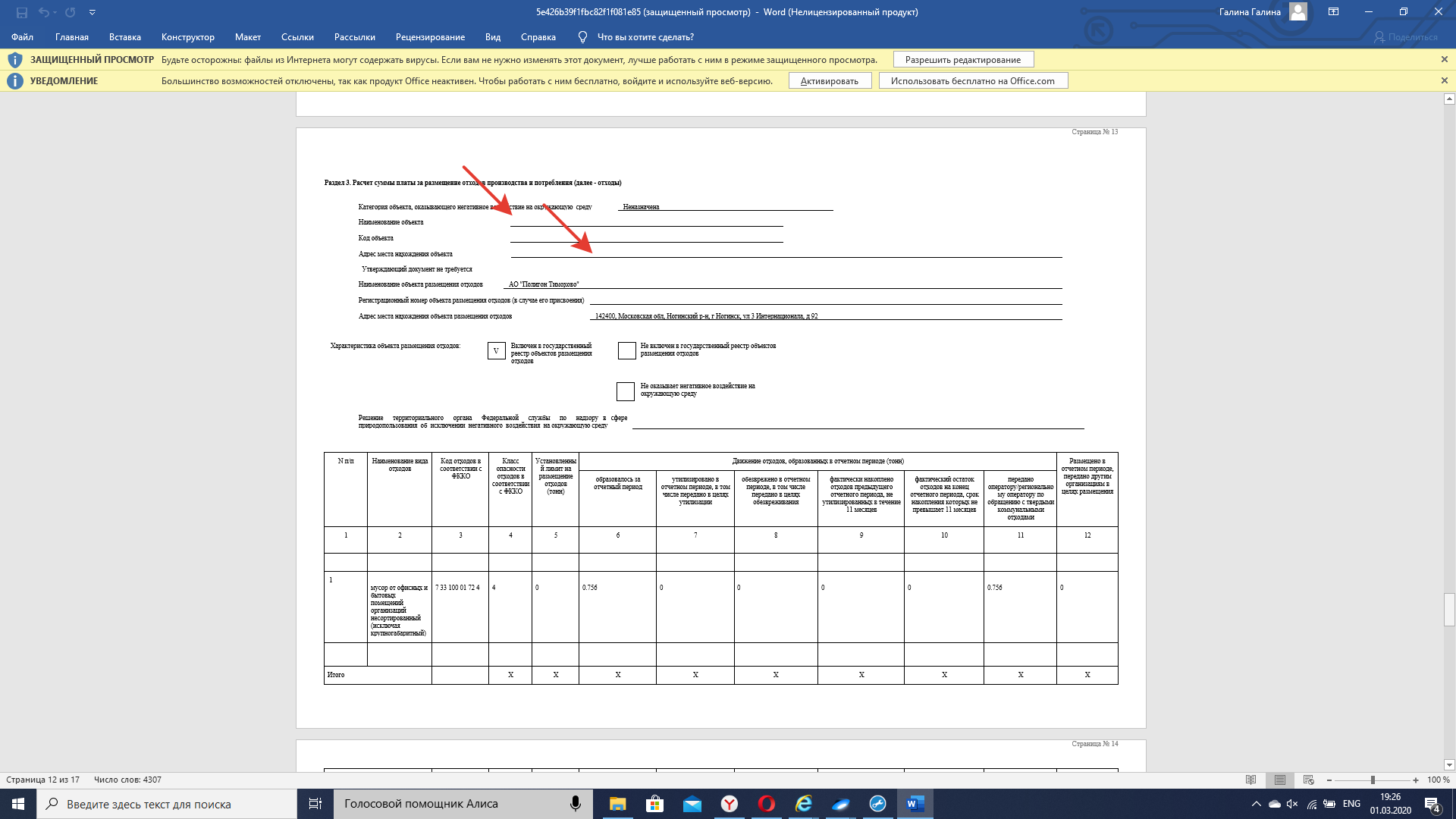Expand Customize Quick Access Toolbar dropdown
The width and height of the screenshot is (1456, 819).
92,12
